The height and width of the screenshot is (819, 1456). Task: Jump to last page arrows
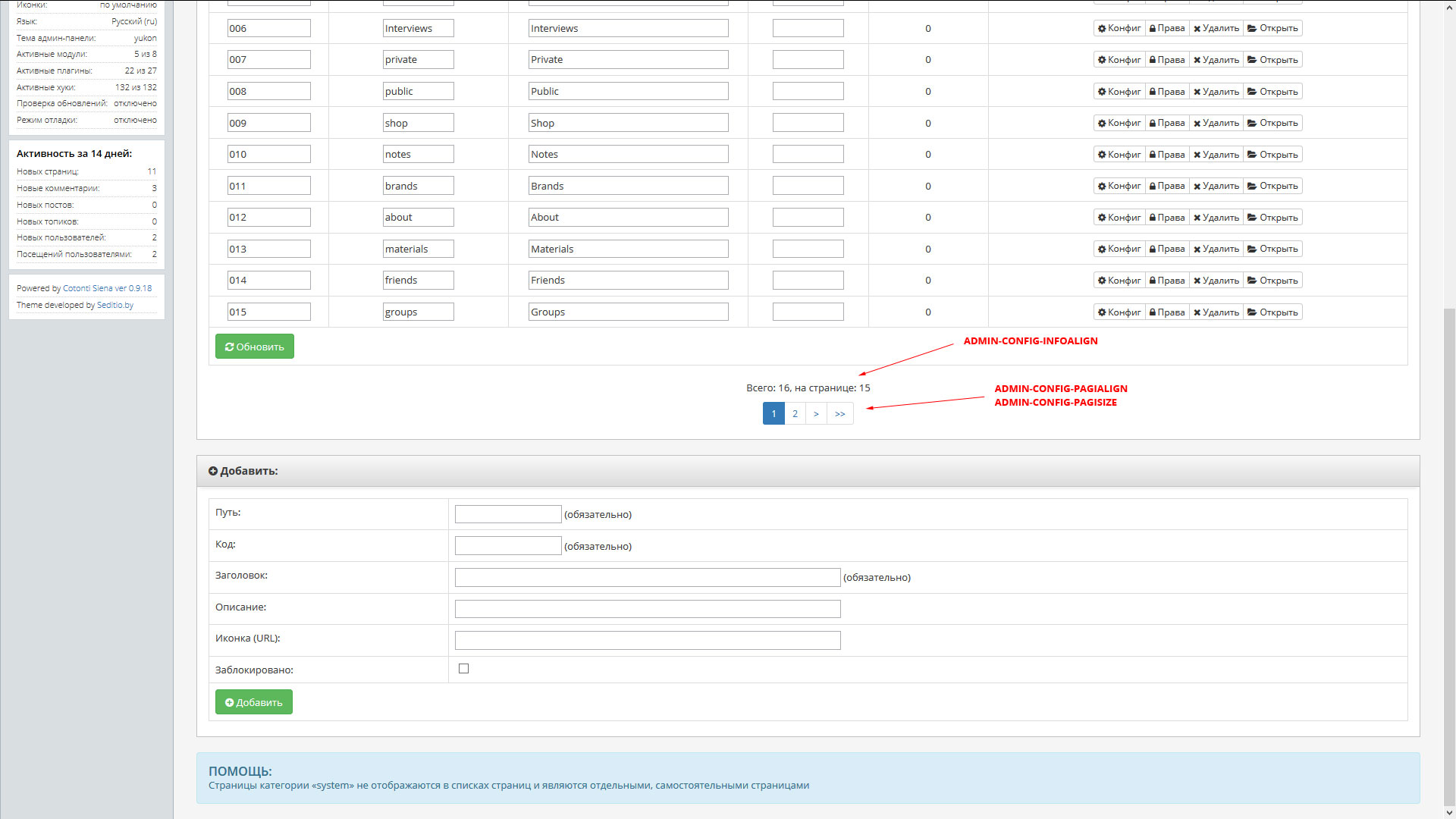pyautogui.click(x=839, y=414)
